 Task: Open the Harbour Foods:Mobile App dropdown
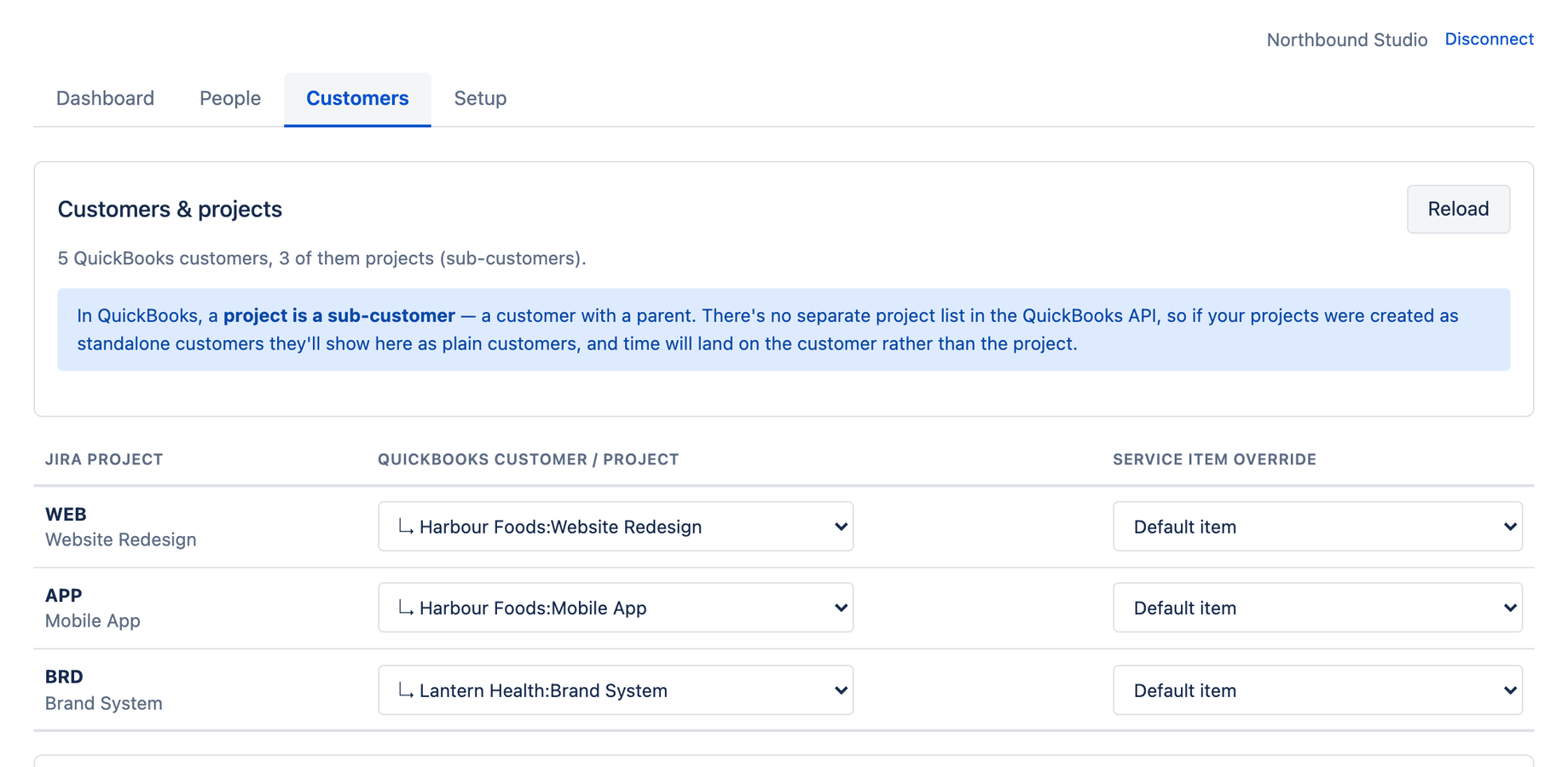pos(616,608)
